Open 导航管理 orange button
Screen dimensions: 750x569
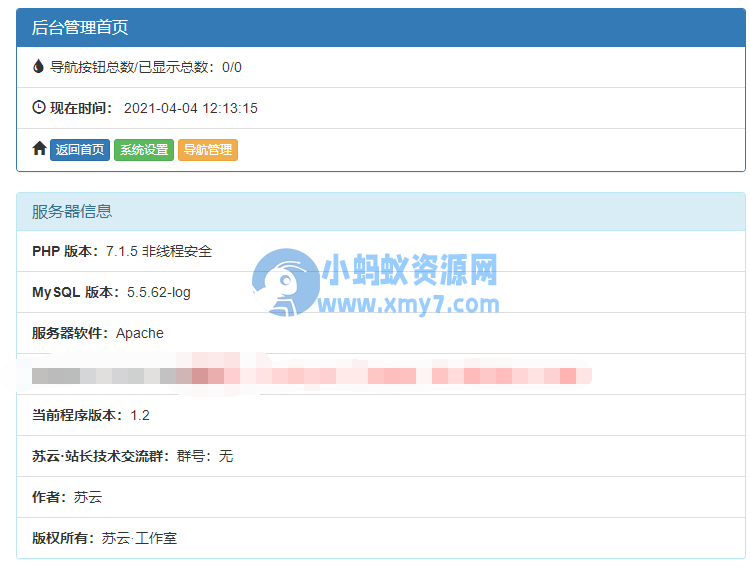[x=208, y=150]
